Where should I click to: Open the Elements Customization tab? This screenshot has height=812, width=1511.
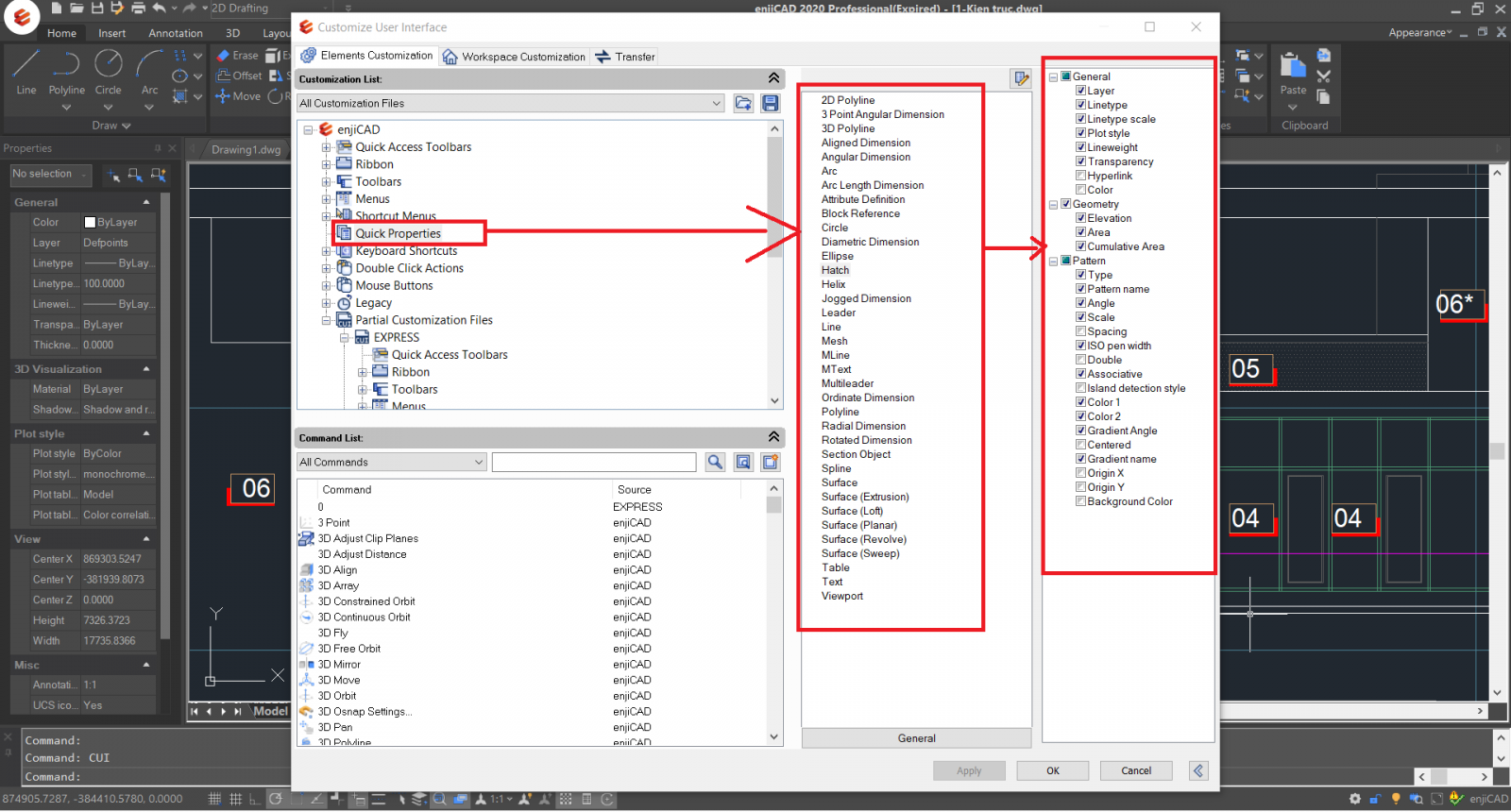[366, 56]
